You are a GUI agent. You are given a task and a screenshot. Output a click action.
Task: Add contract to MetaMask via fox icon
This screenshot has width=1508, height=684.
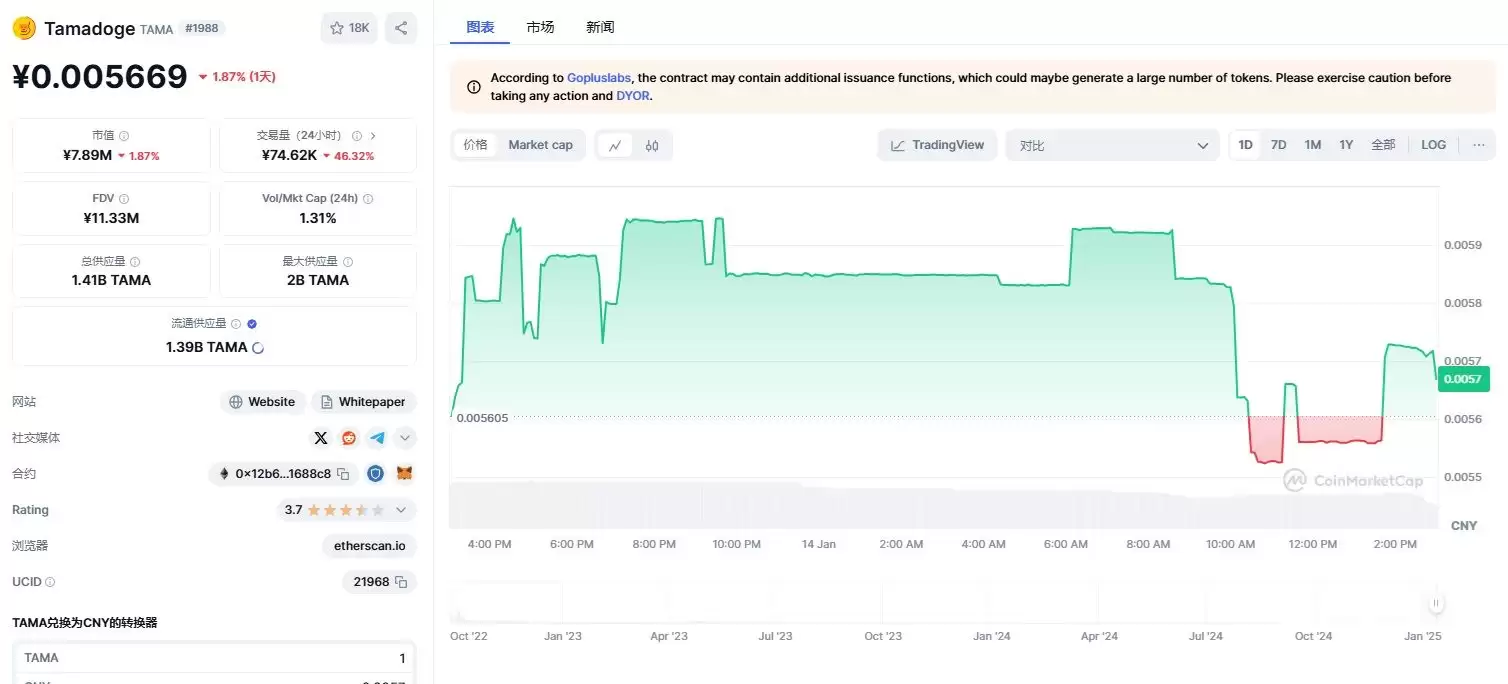[x=404, y=473]
